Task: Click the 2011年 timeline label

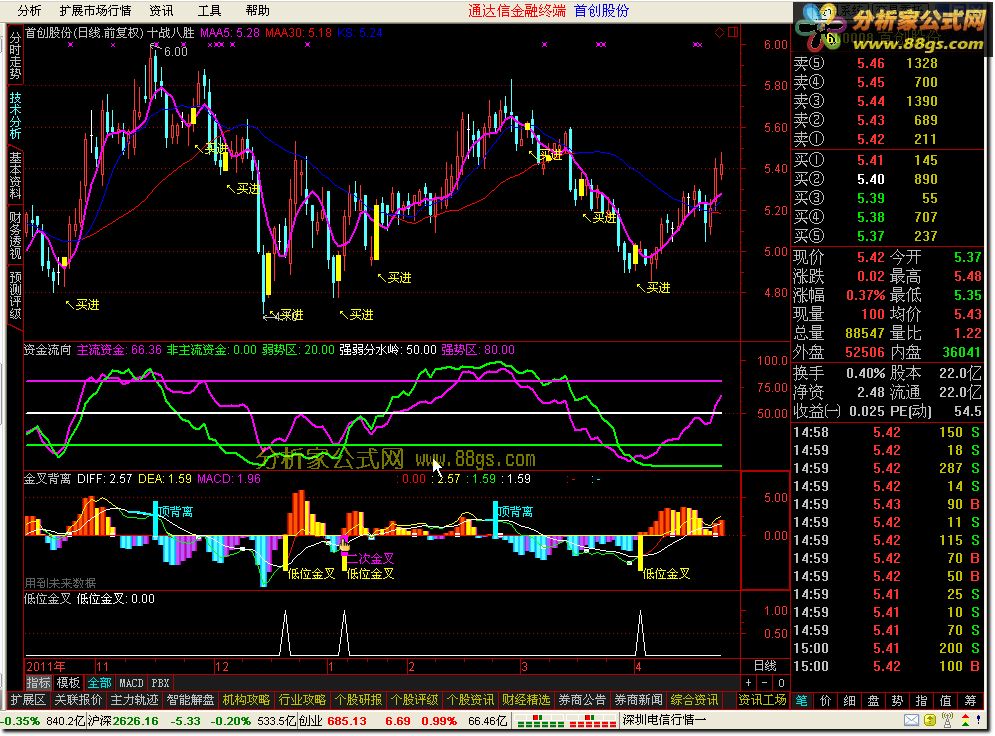Action: [46, 667]
